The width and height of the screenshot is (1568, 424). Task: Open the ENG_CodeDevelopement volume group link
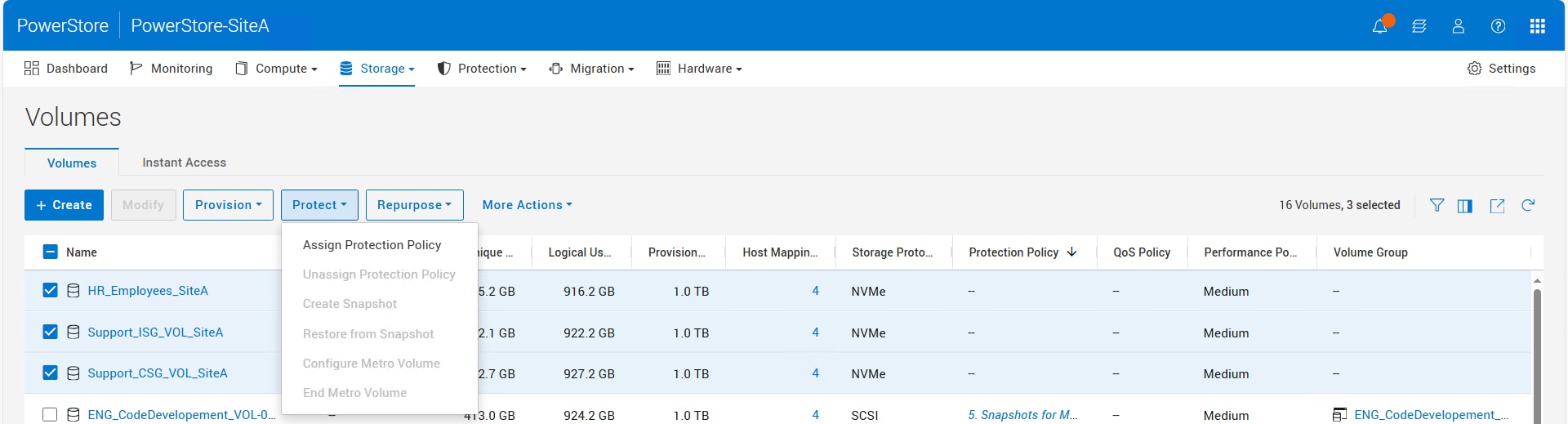[x=1431, y=415]
